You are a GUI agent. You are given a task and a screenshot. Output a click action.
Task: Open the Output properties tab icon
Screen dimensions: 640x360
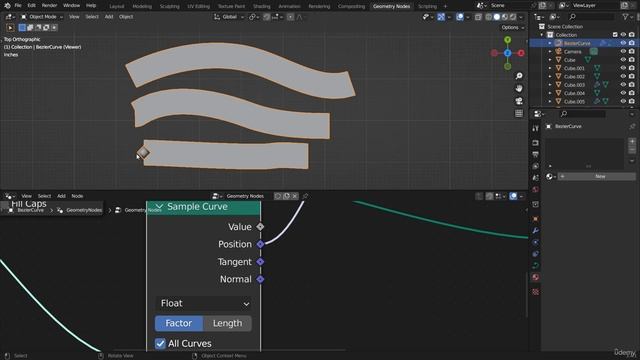point(535,154)
